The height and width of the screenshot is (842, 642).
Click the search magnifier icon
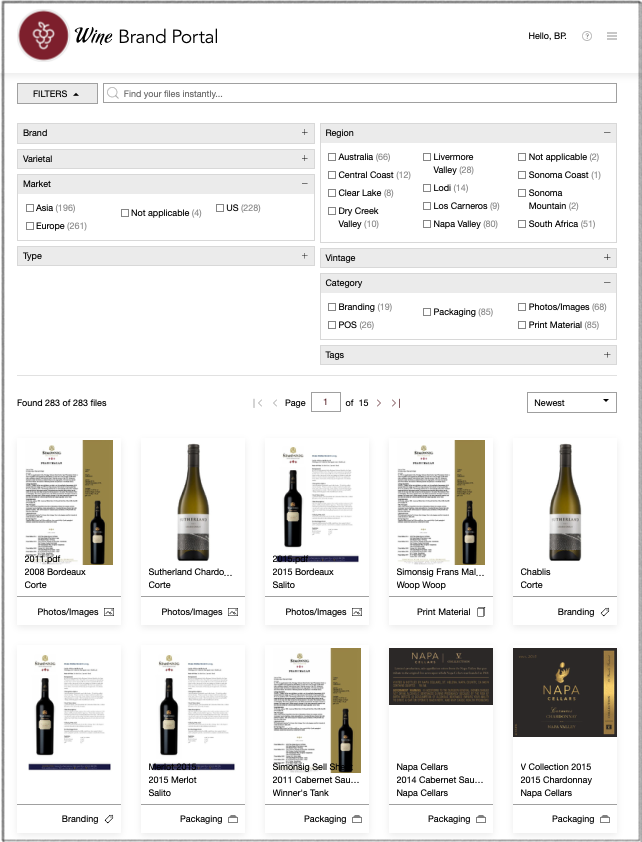pos(113,93)
